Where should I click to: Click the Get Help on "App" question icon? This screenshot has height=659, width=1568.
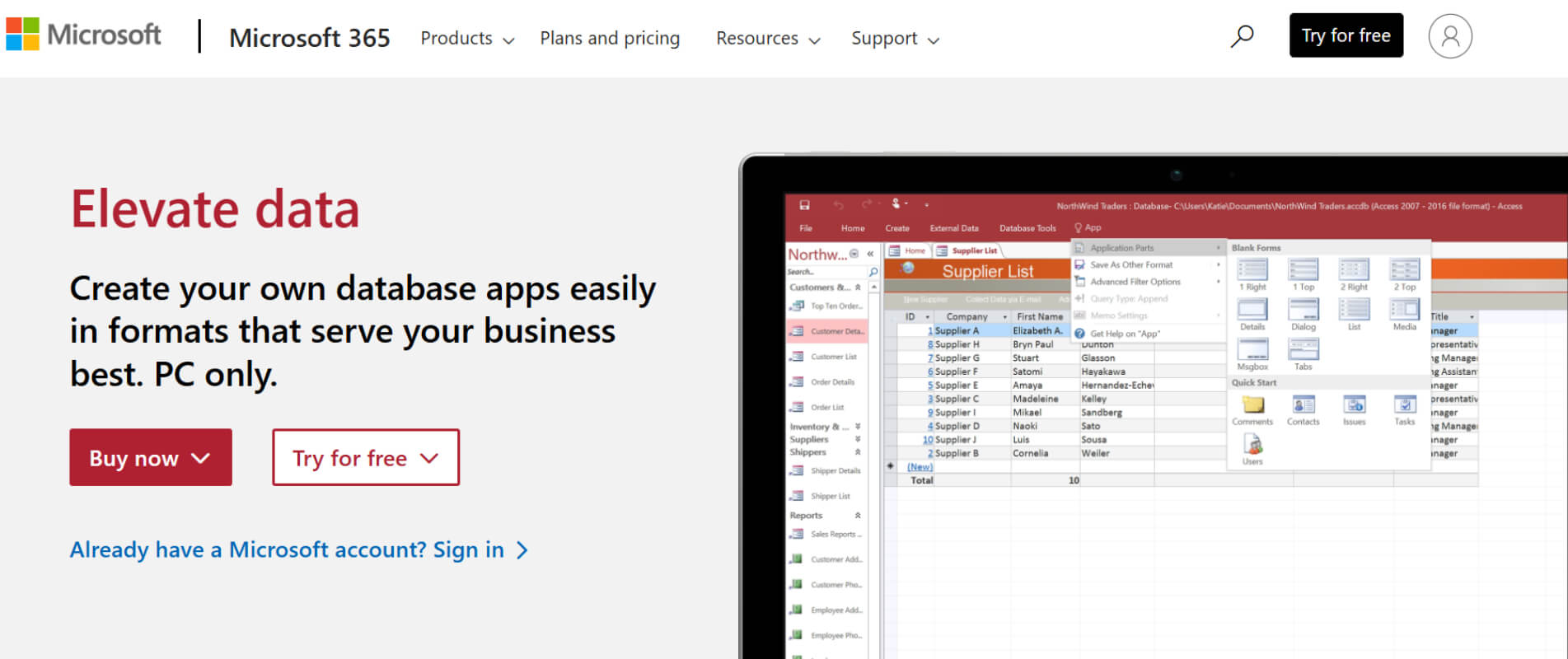1079,334
